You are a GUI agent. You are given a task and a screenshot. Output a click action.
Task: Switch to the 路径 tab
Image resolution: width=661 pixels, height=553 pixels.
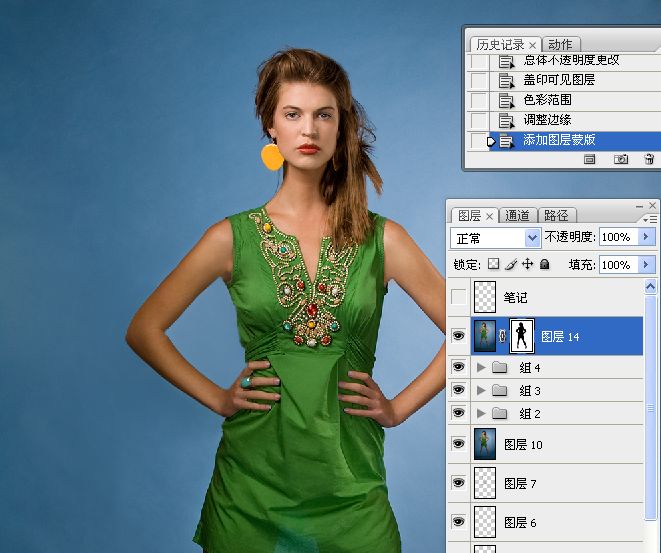click(x=556, y=215)
